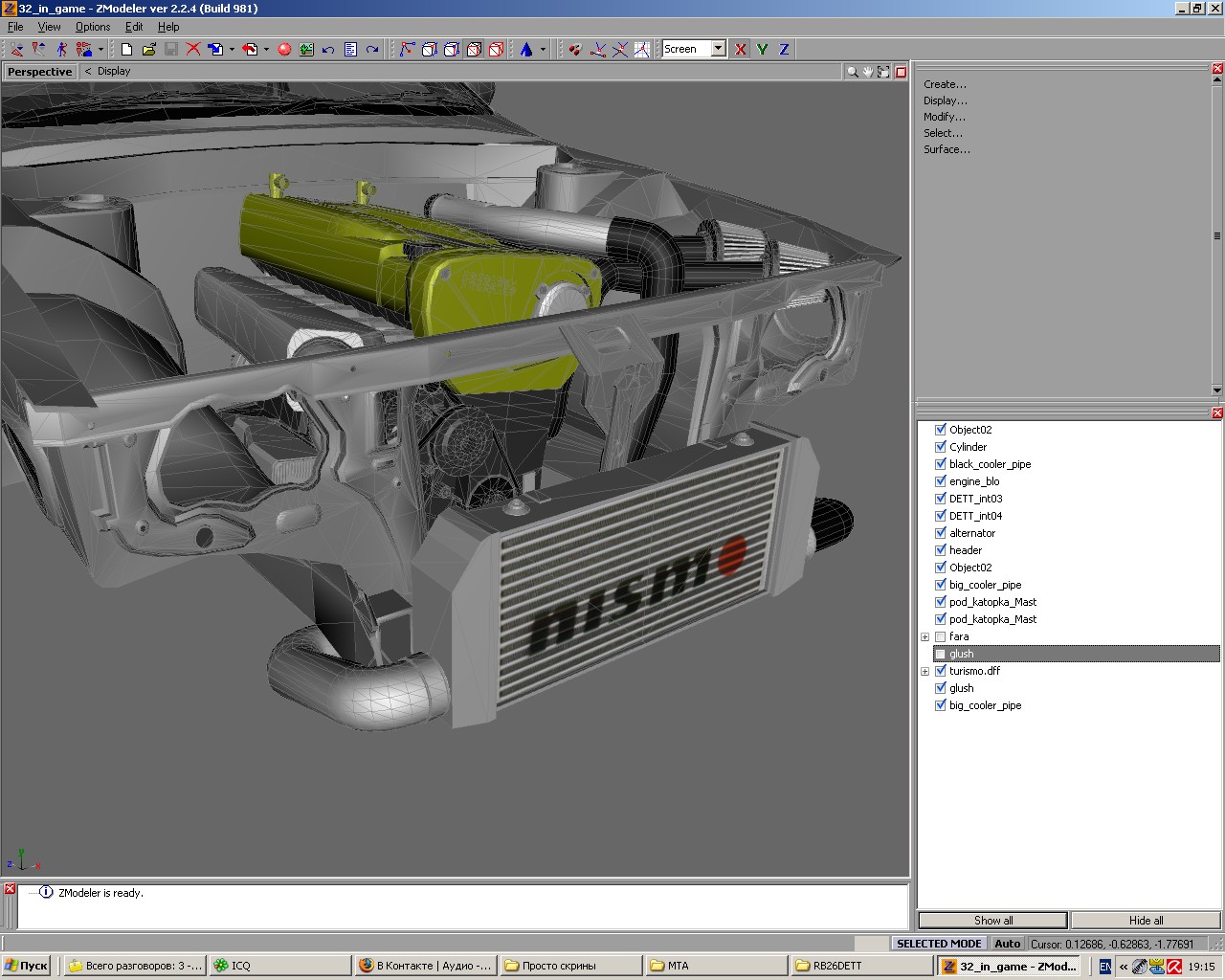Open a file with the folder icon
Screen dimensions: 1225x980
(148, 49)
